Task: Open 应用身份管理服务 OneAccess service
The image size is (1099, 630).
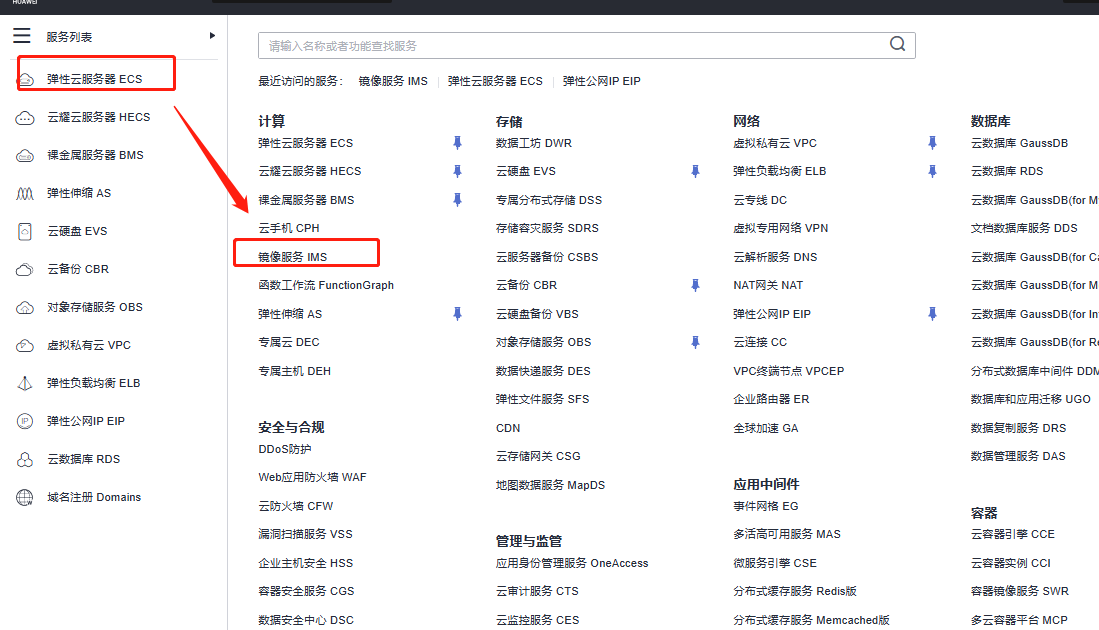Action: click(x=572, y=563)
